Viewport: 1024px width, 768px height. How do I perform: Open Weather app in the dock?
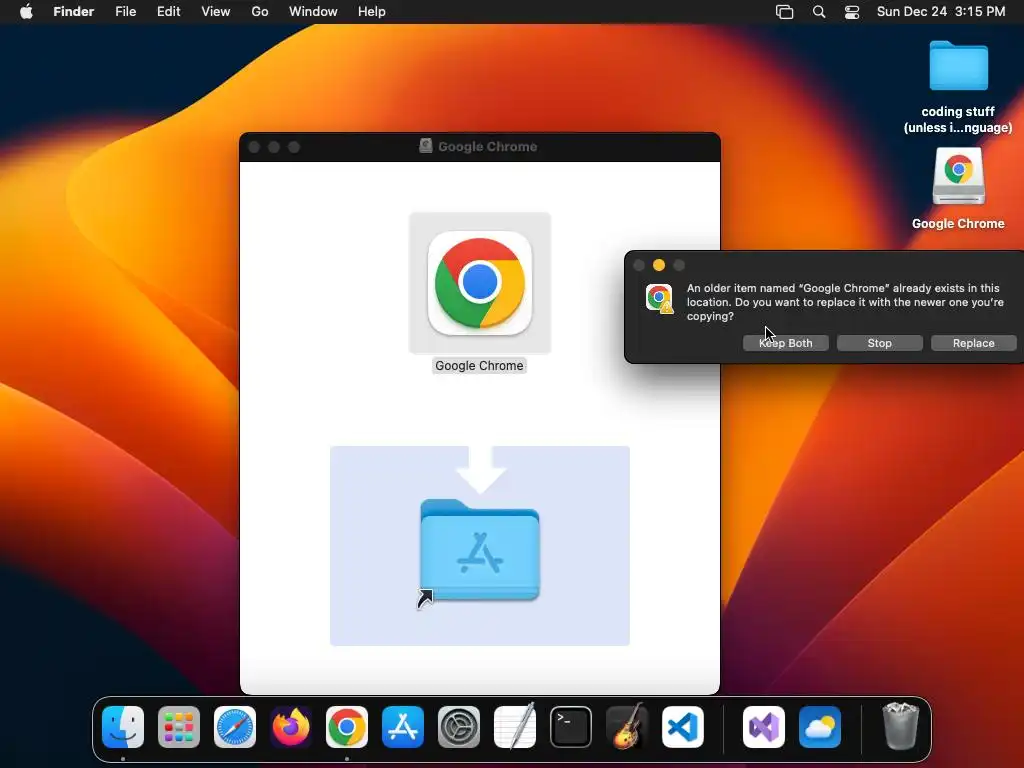click(x=820, y=727)
